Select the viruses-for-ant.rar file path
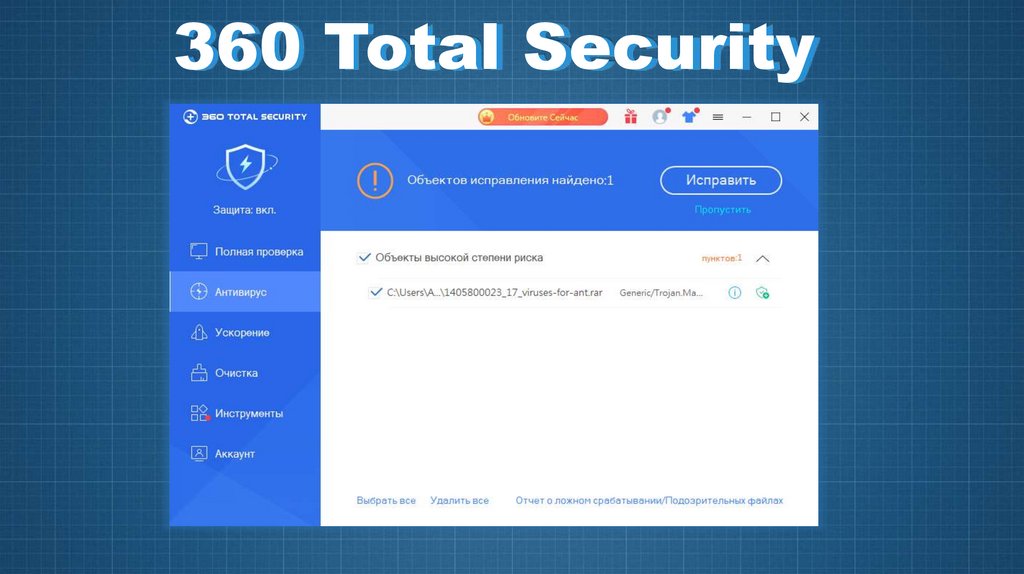This screenshot has height=574, width=1024. click(494, 293)
